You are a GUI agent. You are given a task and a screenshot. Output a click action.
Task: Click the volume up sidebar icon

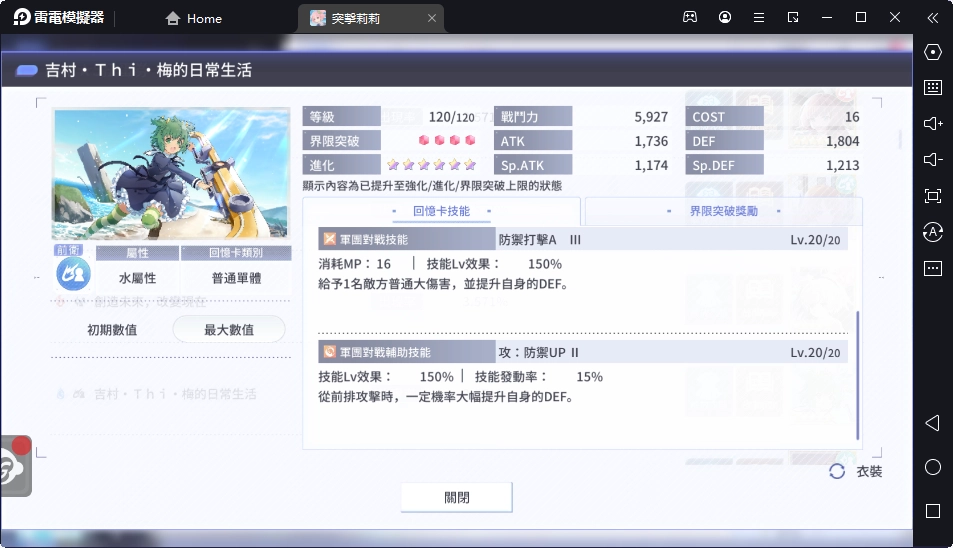(x=932, y=123)
